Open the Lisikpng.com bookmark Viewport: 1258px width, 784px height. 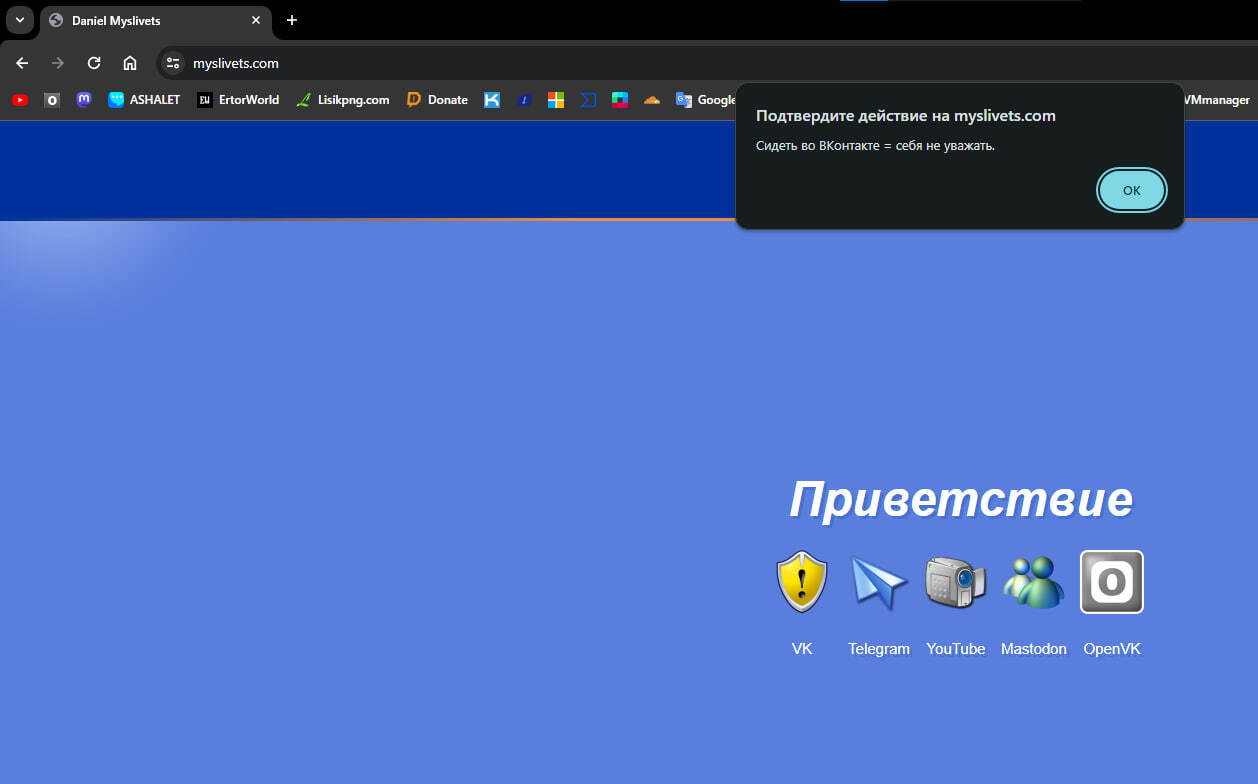click(x=343, y=100)
